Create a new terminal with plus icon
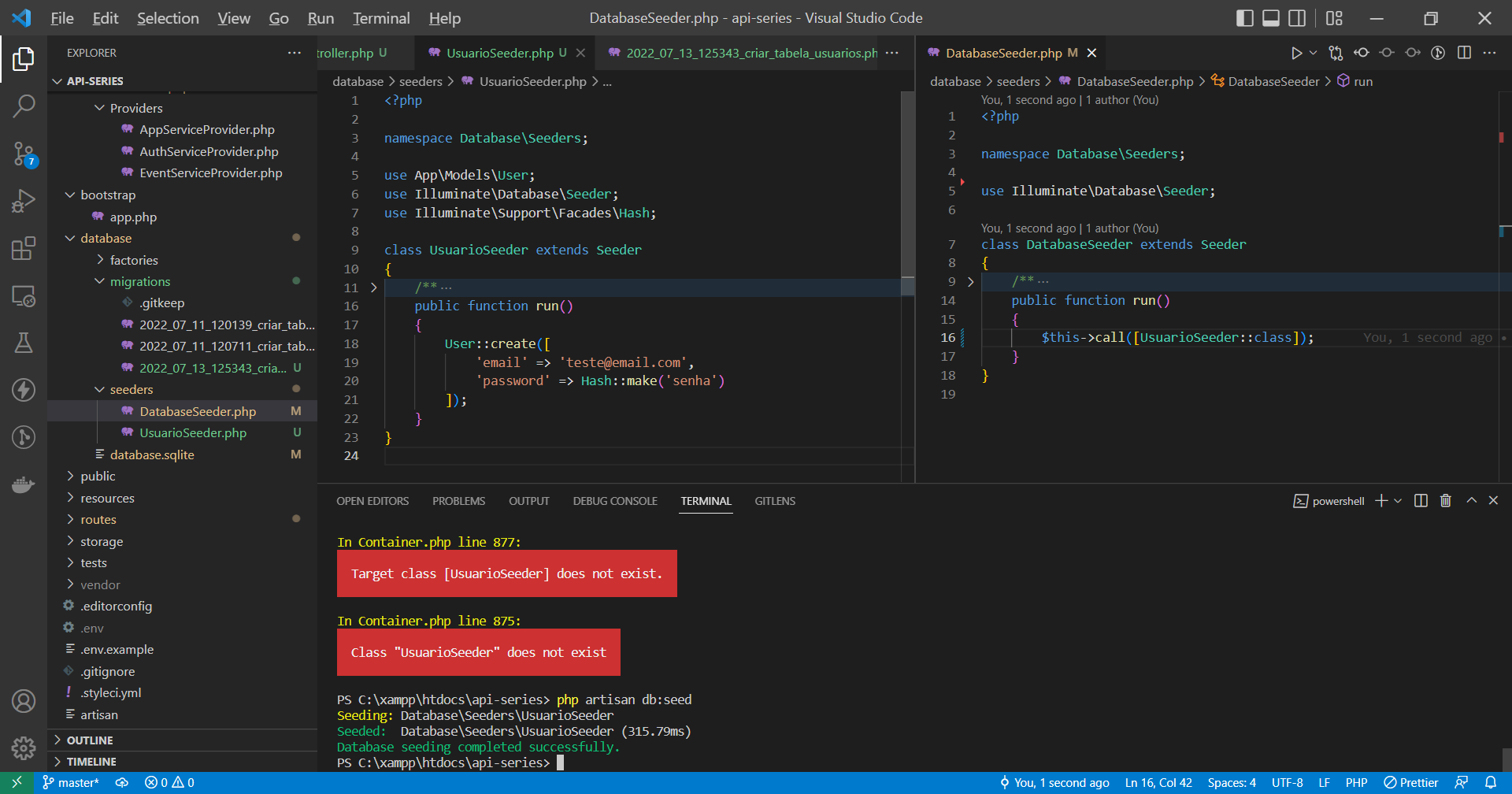The image size is (1512, 794). [x=1381, y=501]
